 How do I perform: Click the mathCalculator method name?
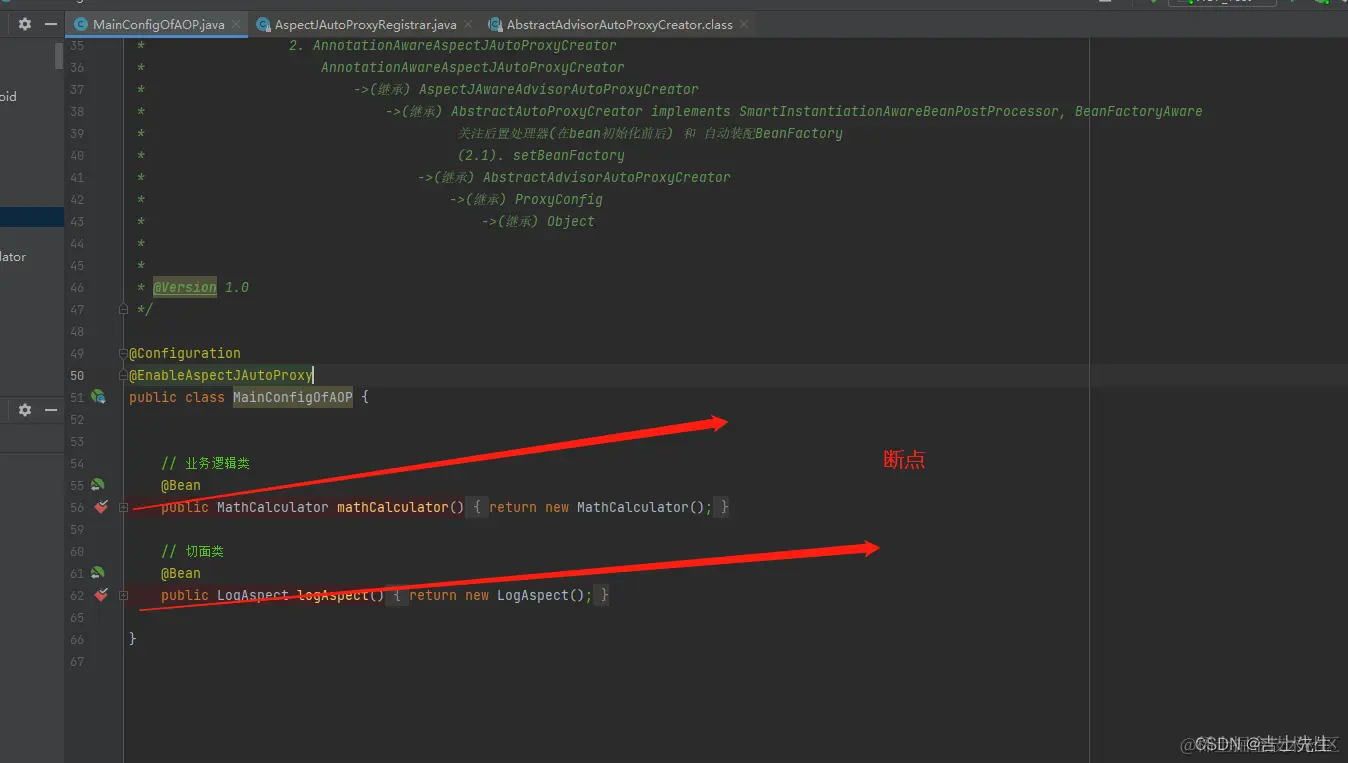tap(393, 507)
